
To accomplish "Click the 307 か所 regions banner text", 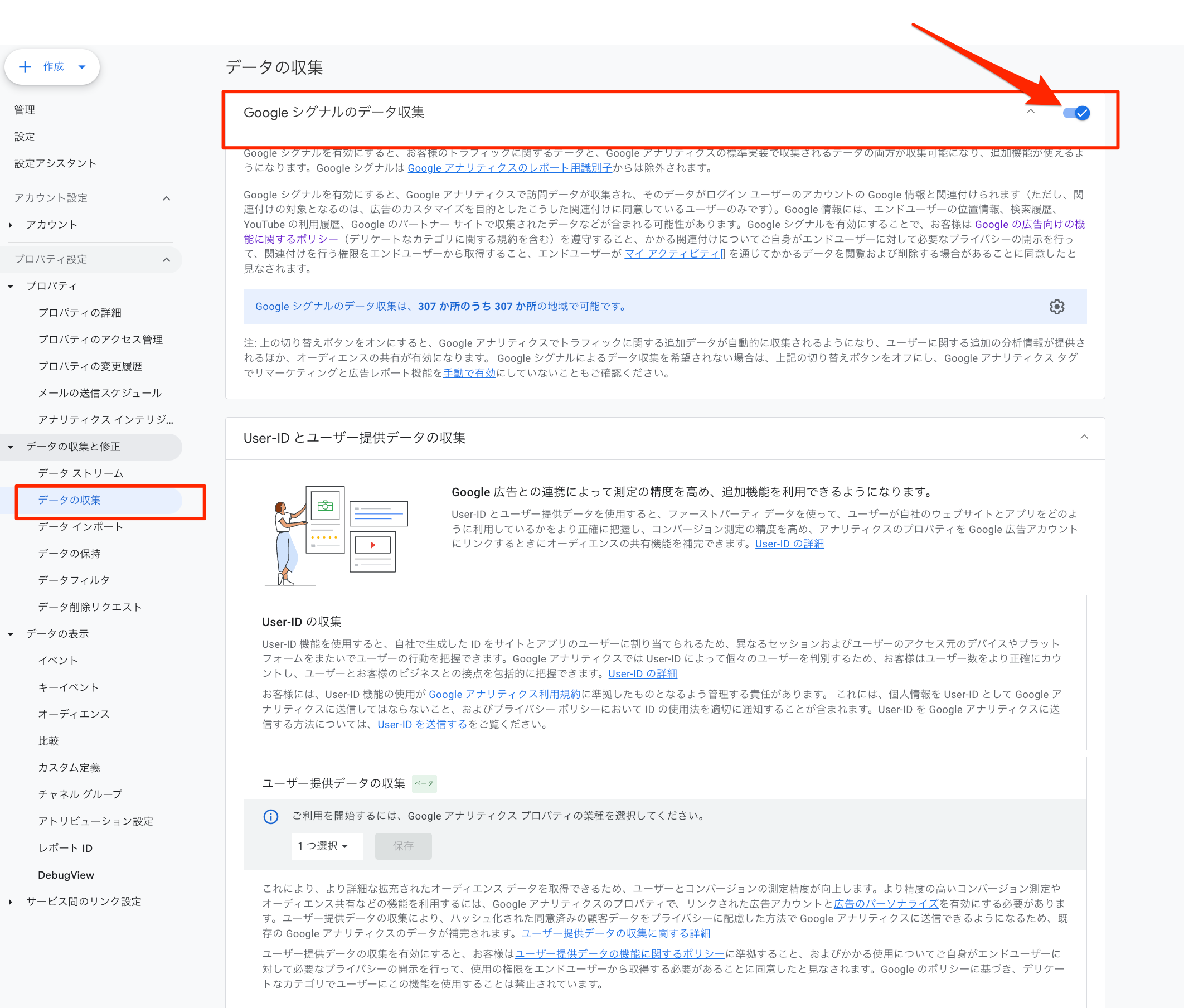I will pos(439,306).
